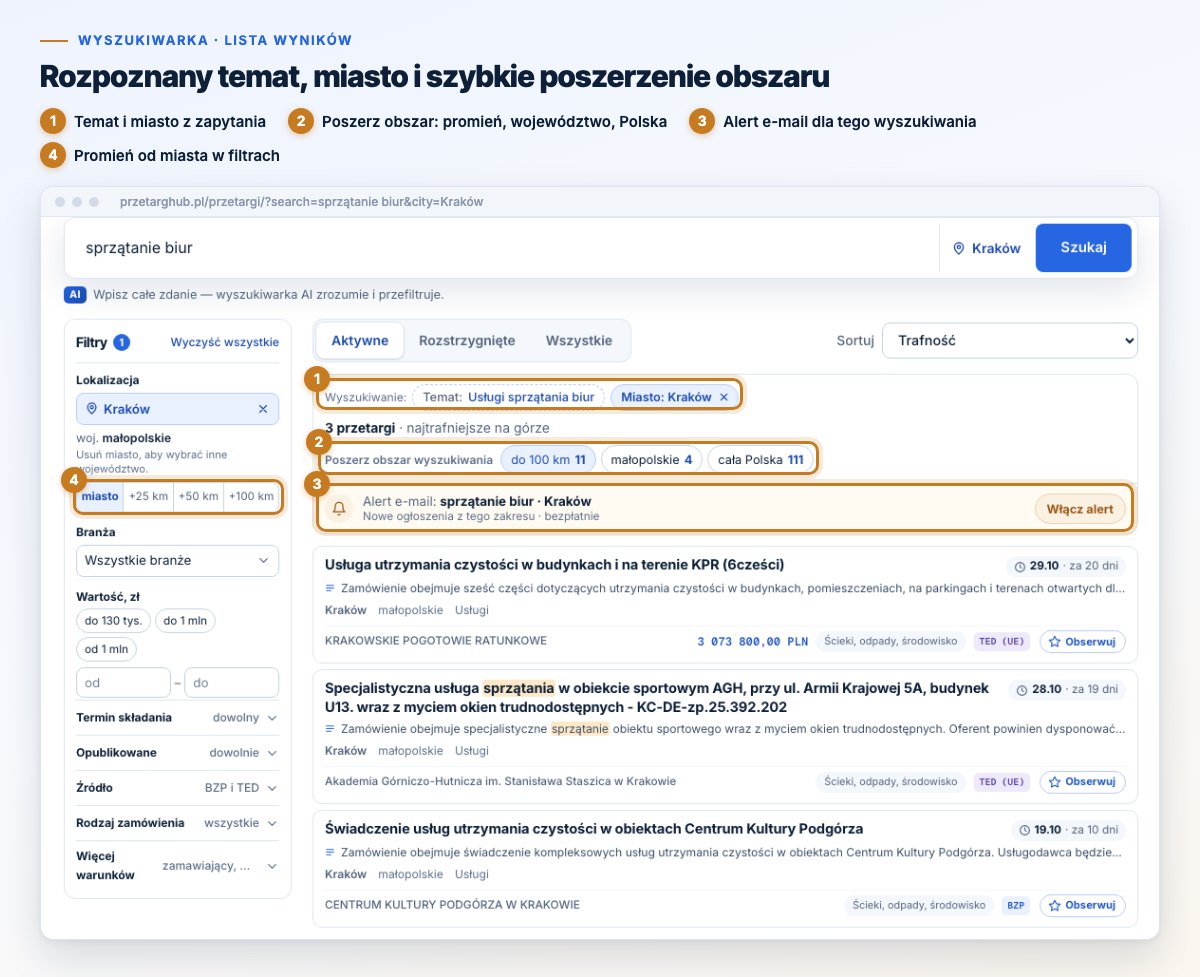Open tender Usługa utrzymania czystości w budynkach KPR
This screenshot has width=1200, height=977.
[555, 564]
